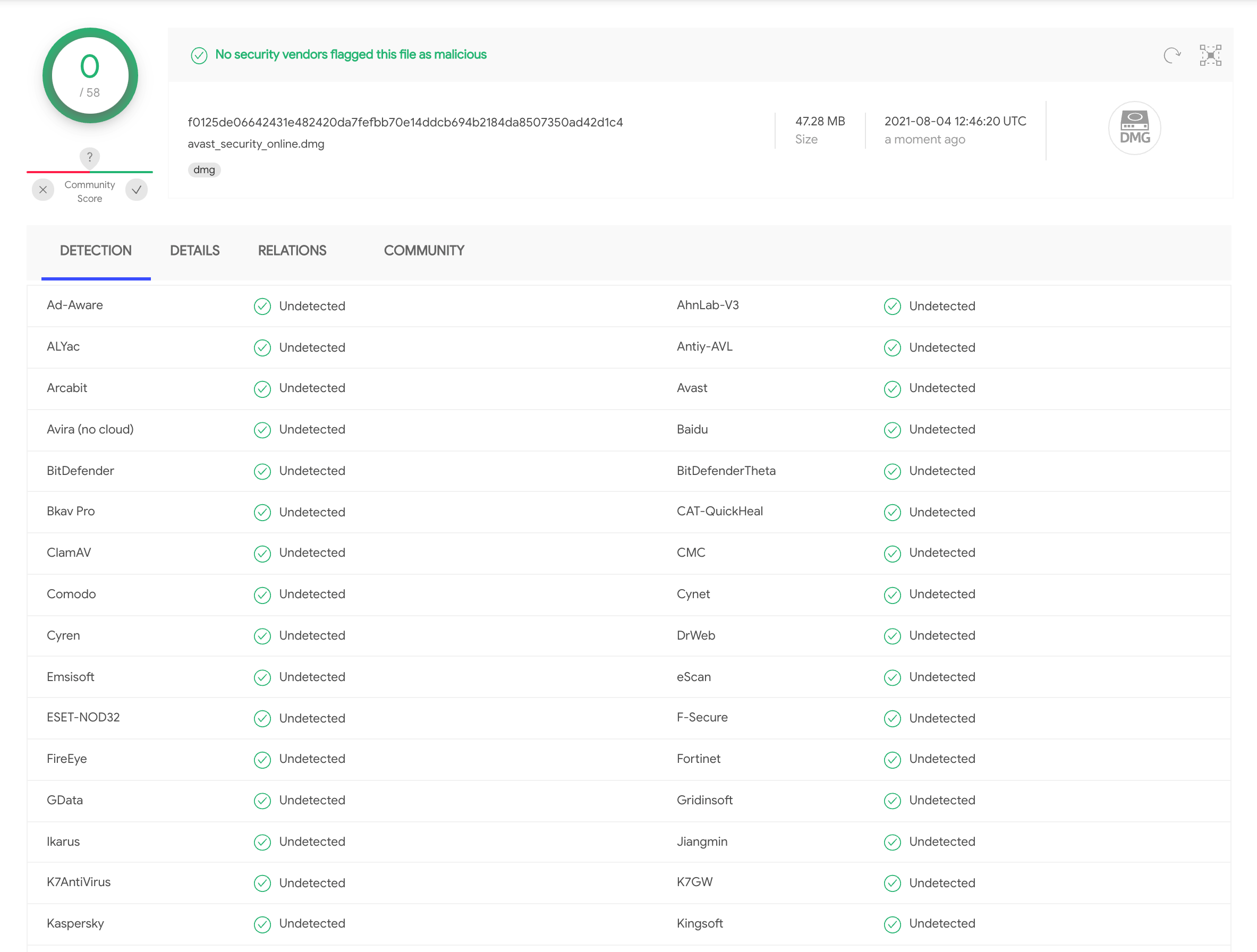This screenshot has width=1257, height=952.
Task: Expand the DETAILS section
Action: pyautogui.click(x=194, y=251)
